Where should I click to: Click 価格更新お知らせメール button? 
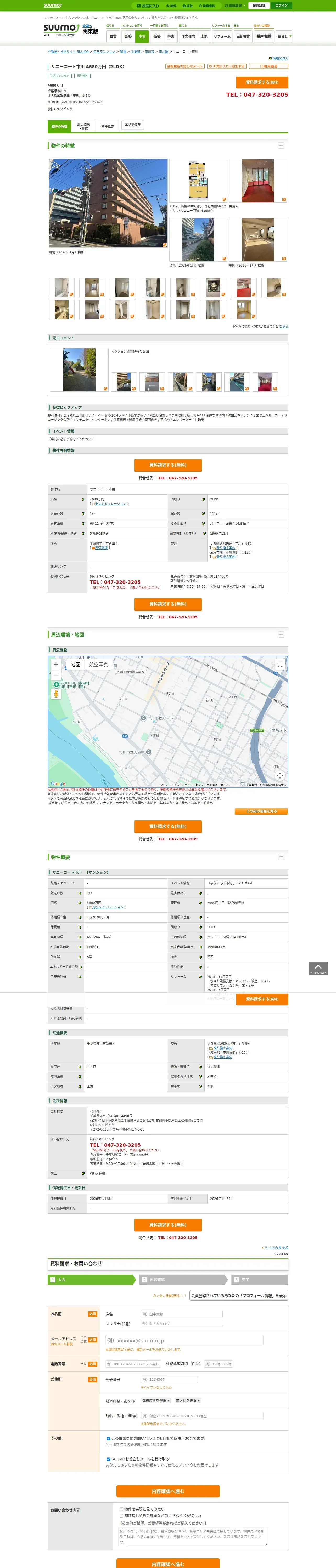tap(185, 66)
